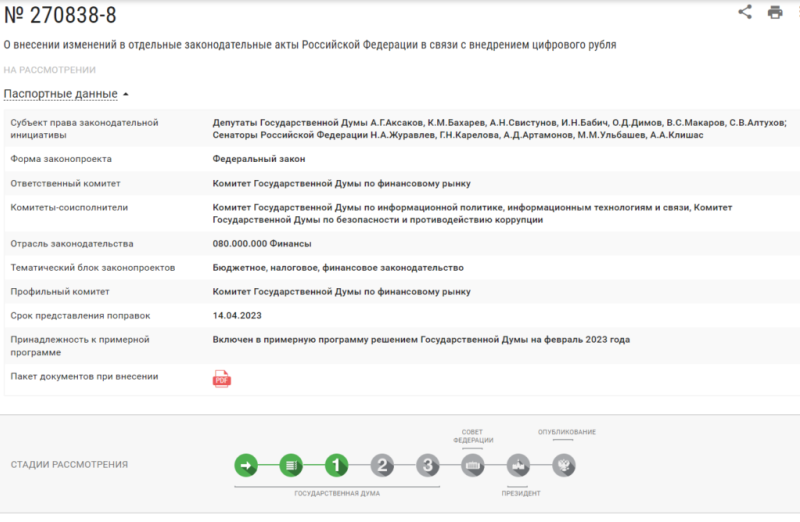The image size is (800, 522).
Task: Click the amendments deadline 14.04.2023
Action: [237, 315]
